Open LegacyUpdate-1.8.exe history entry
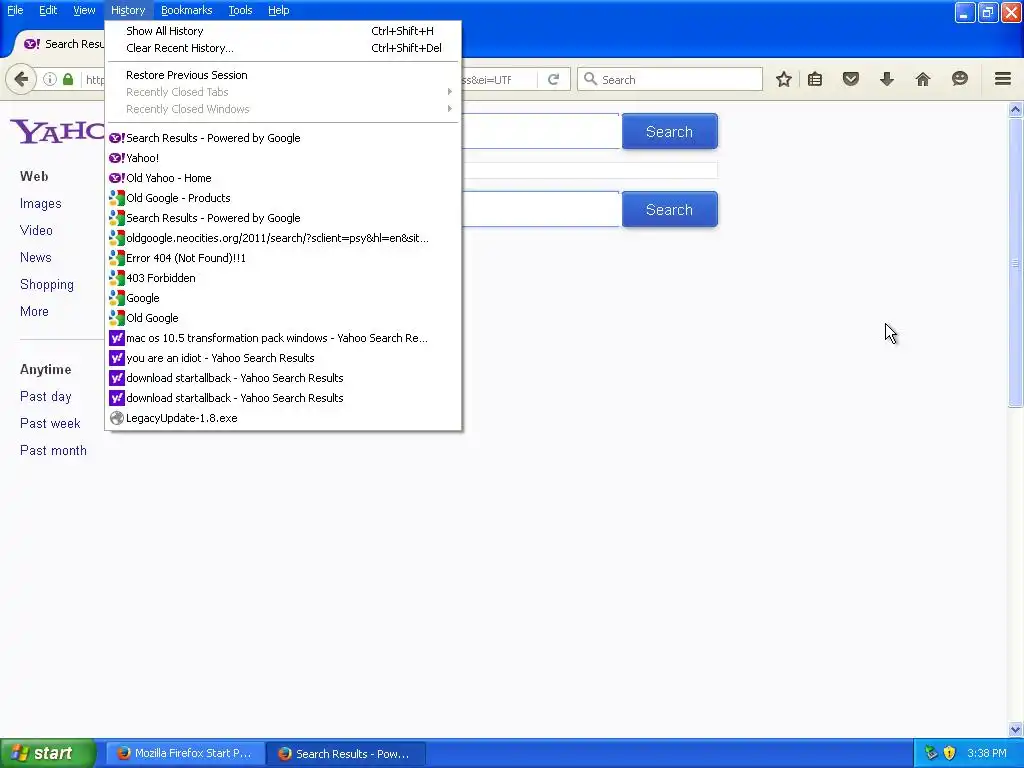Screen dimensions: 1024x768 (x=283, y=418)
